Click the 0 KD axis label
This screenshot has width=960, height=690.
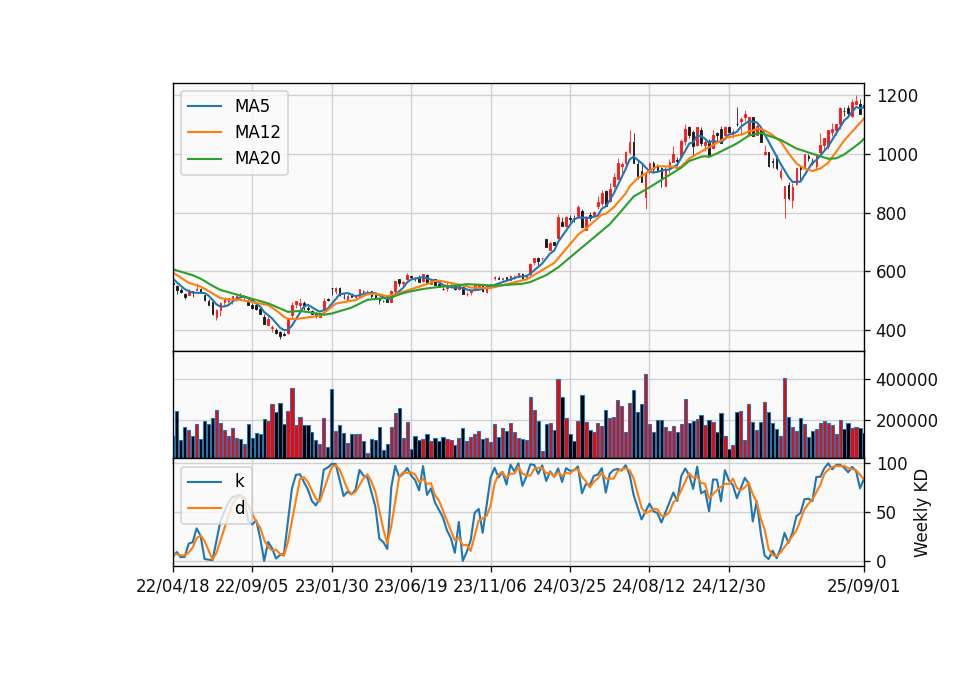pos(882,561)
